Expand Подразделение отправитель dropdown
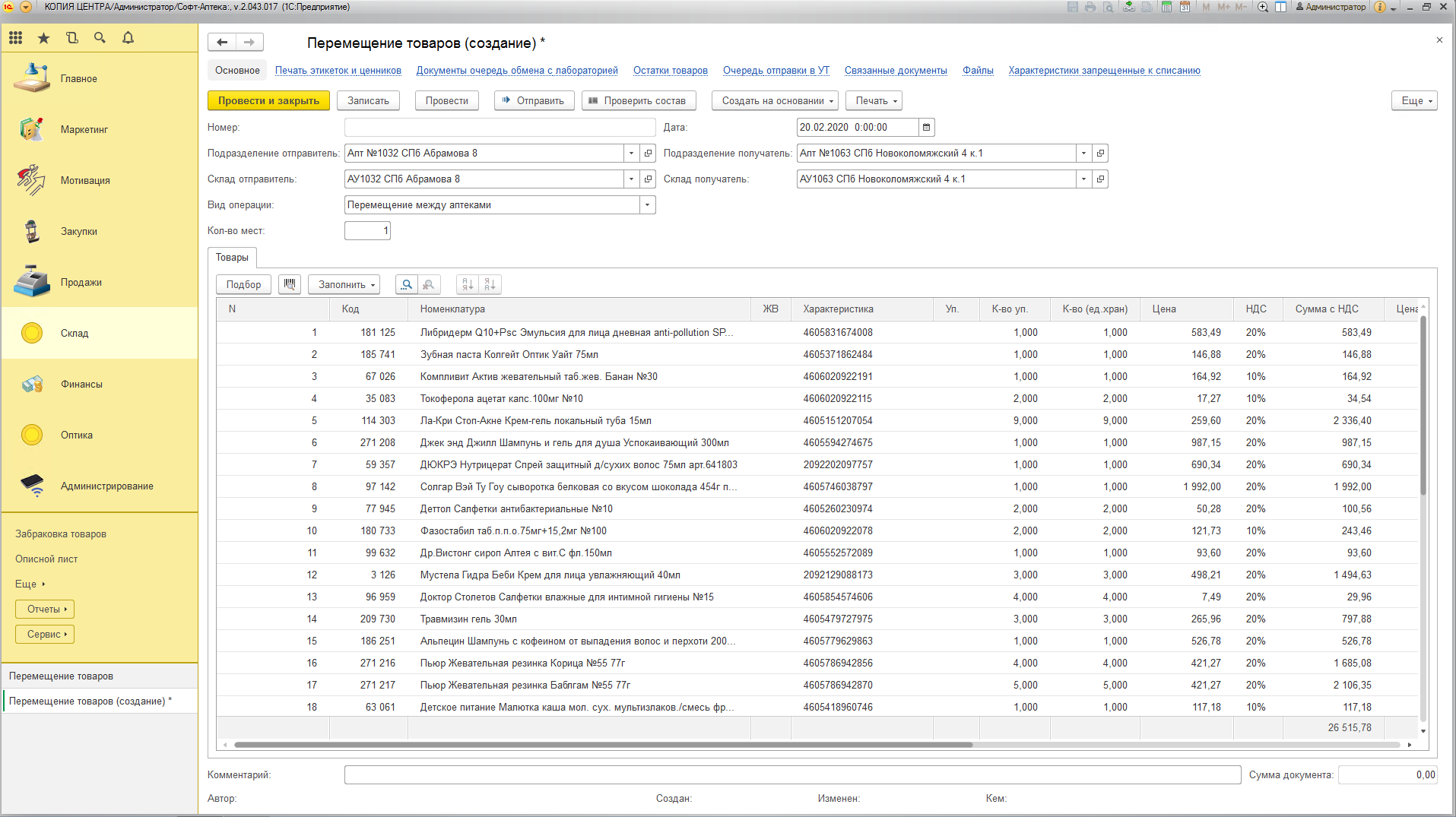The image size is (1456, 817). [x=631, y=154]
